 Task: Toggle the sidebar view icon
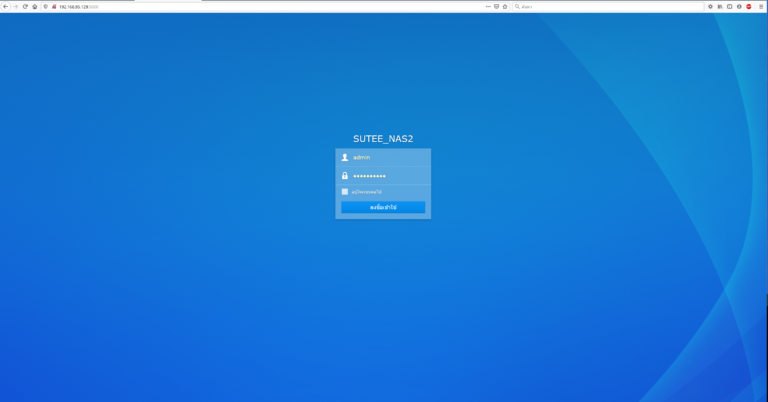coord(730,6)
